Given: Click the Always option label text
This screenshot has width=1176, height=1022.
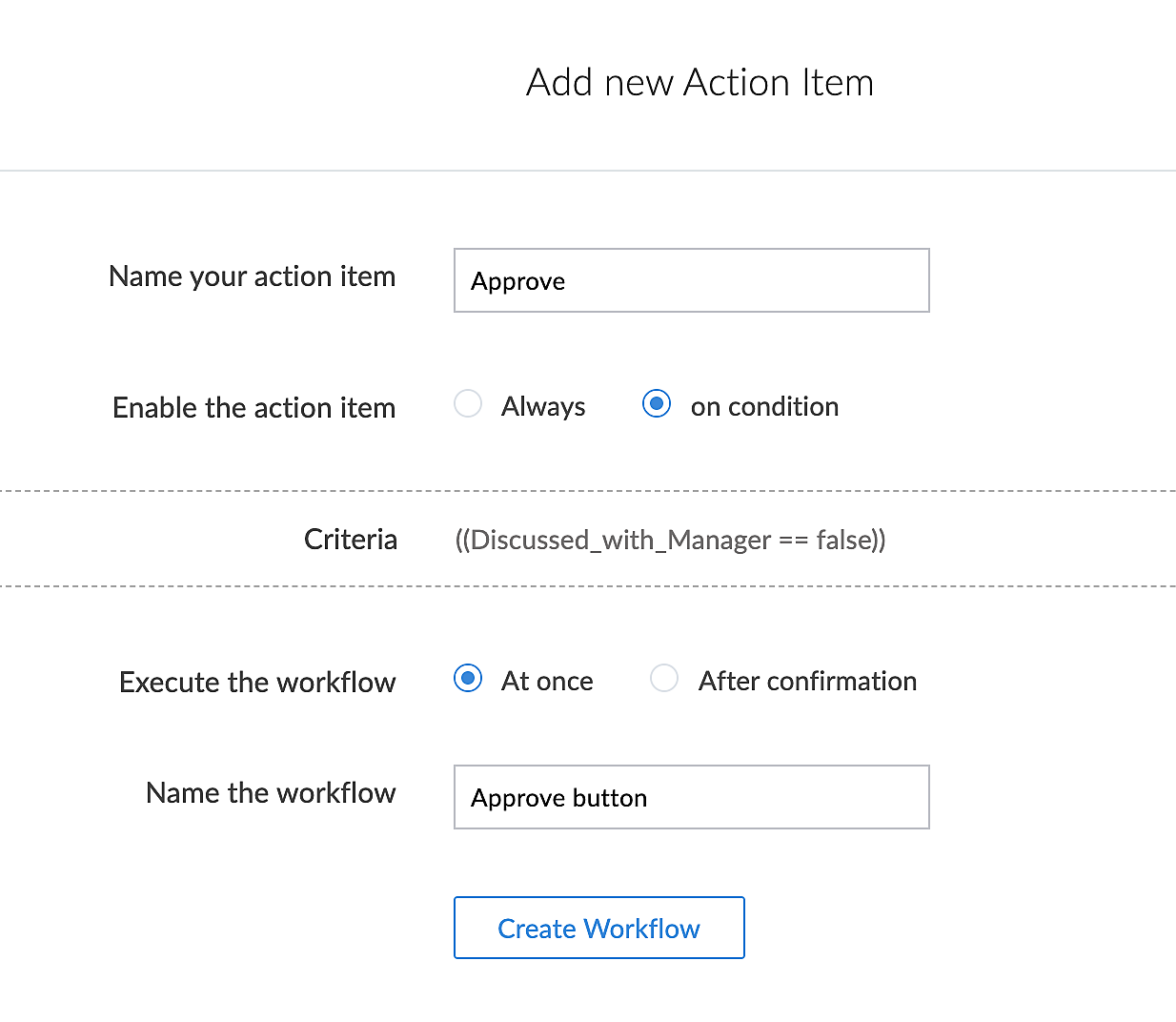Looking at the screenshot, I should [x=543, y=406].
